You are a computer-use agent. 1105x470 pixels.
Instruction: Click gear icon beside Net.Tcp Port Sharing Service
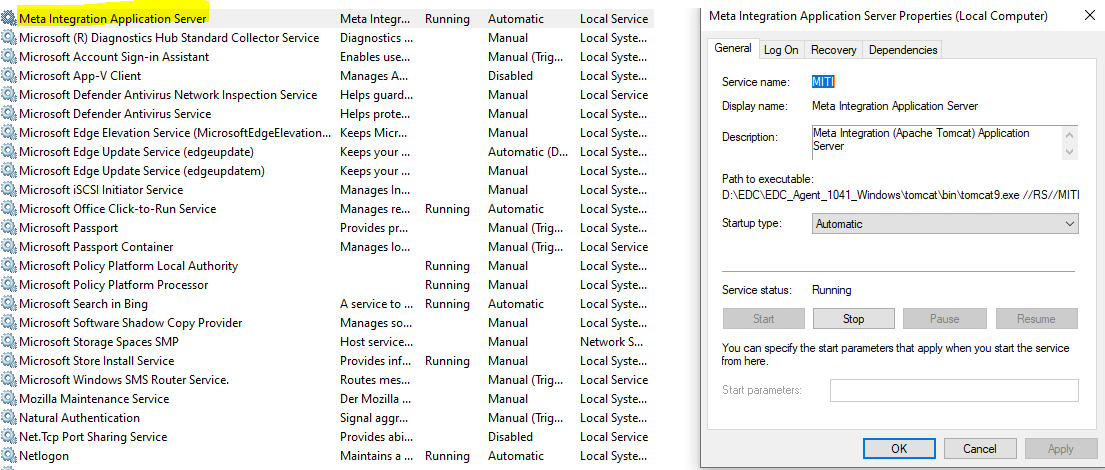point(8,437)
